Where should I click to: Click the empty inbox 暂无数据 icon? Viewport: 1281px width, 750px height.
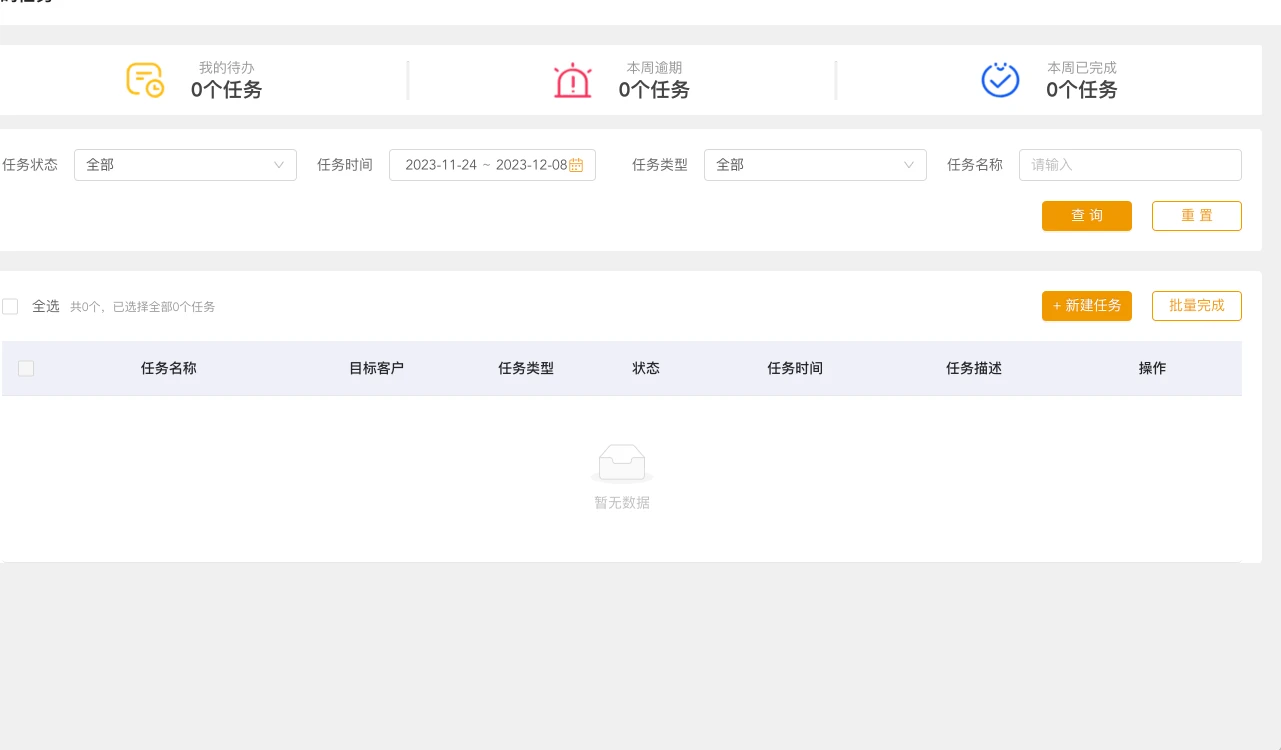click(x=622, y=464)
